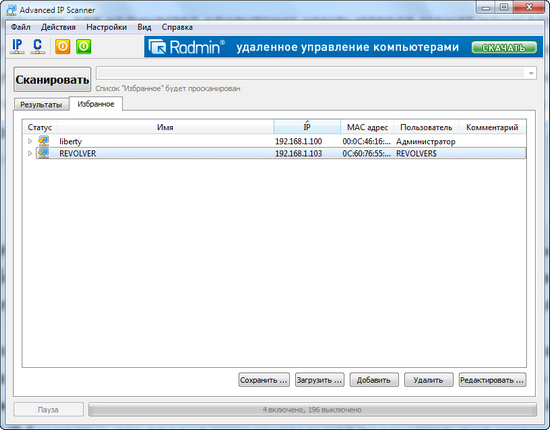
Task: Click the Пауза button
Action: point(48,410)
